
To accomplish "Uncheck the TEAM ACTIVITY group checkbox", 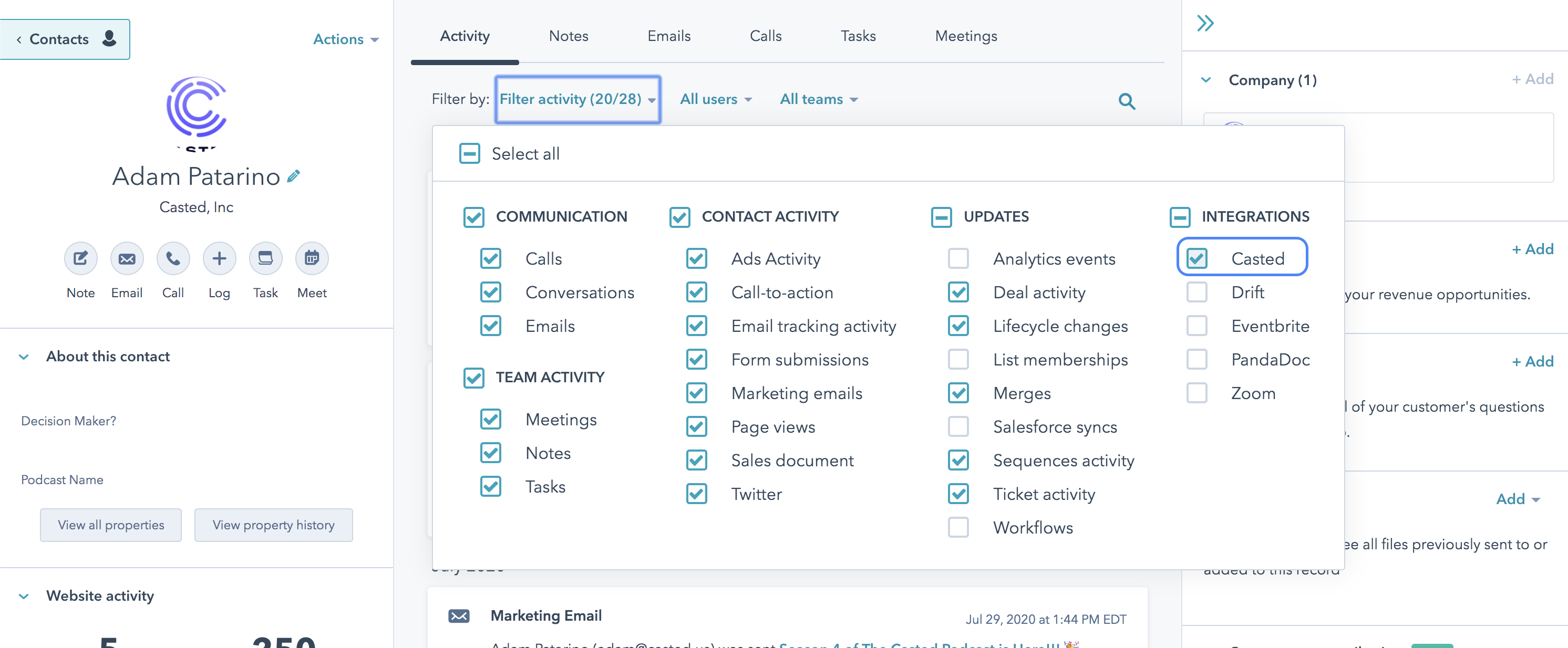I will pyautogui.click(x=473, y=377).
